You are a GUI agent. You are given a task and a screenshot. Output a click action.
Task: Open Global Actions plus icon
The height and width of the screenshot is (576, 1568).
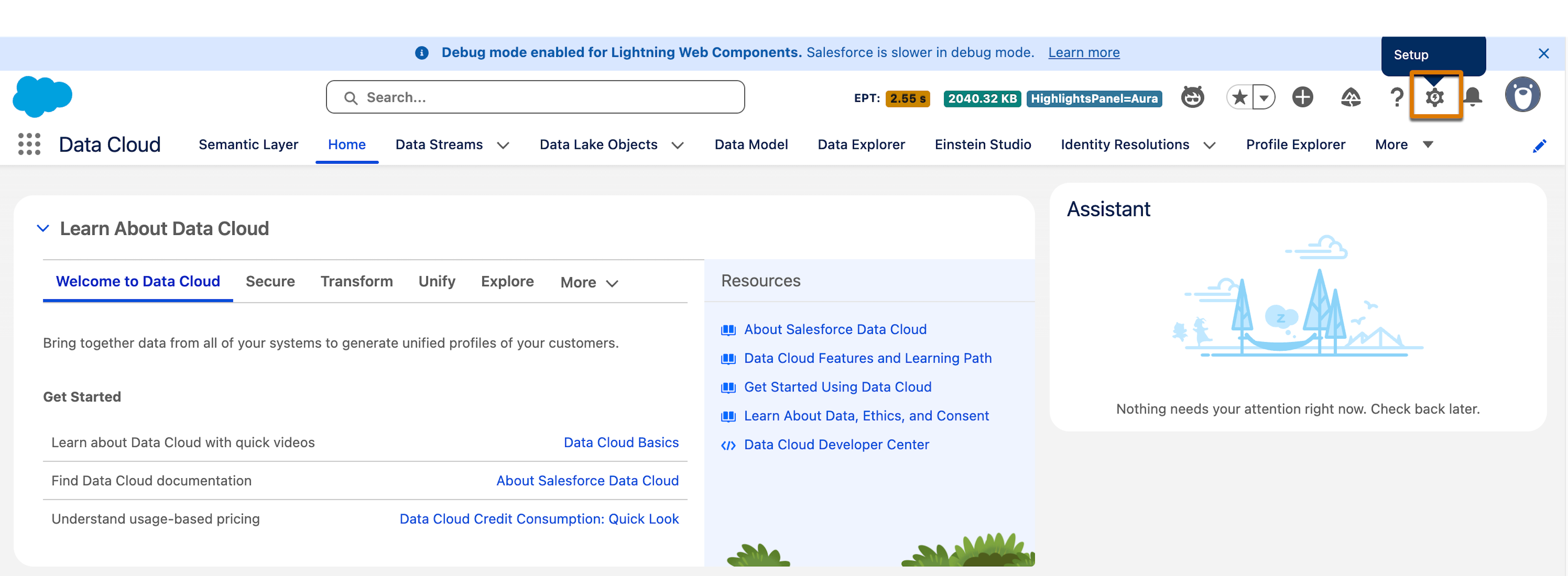click(x=1303, y=97)
